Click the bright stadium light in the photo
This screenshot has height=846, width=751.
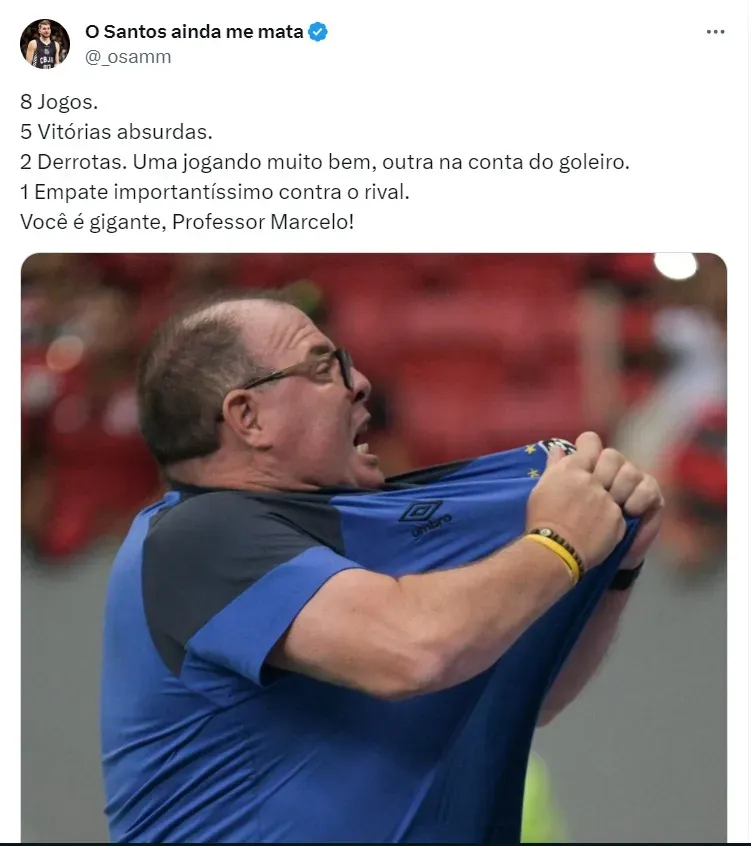coord(676,265)
